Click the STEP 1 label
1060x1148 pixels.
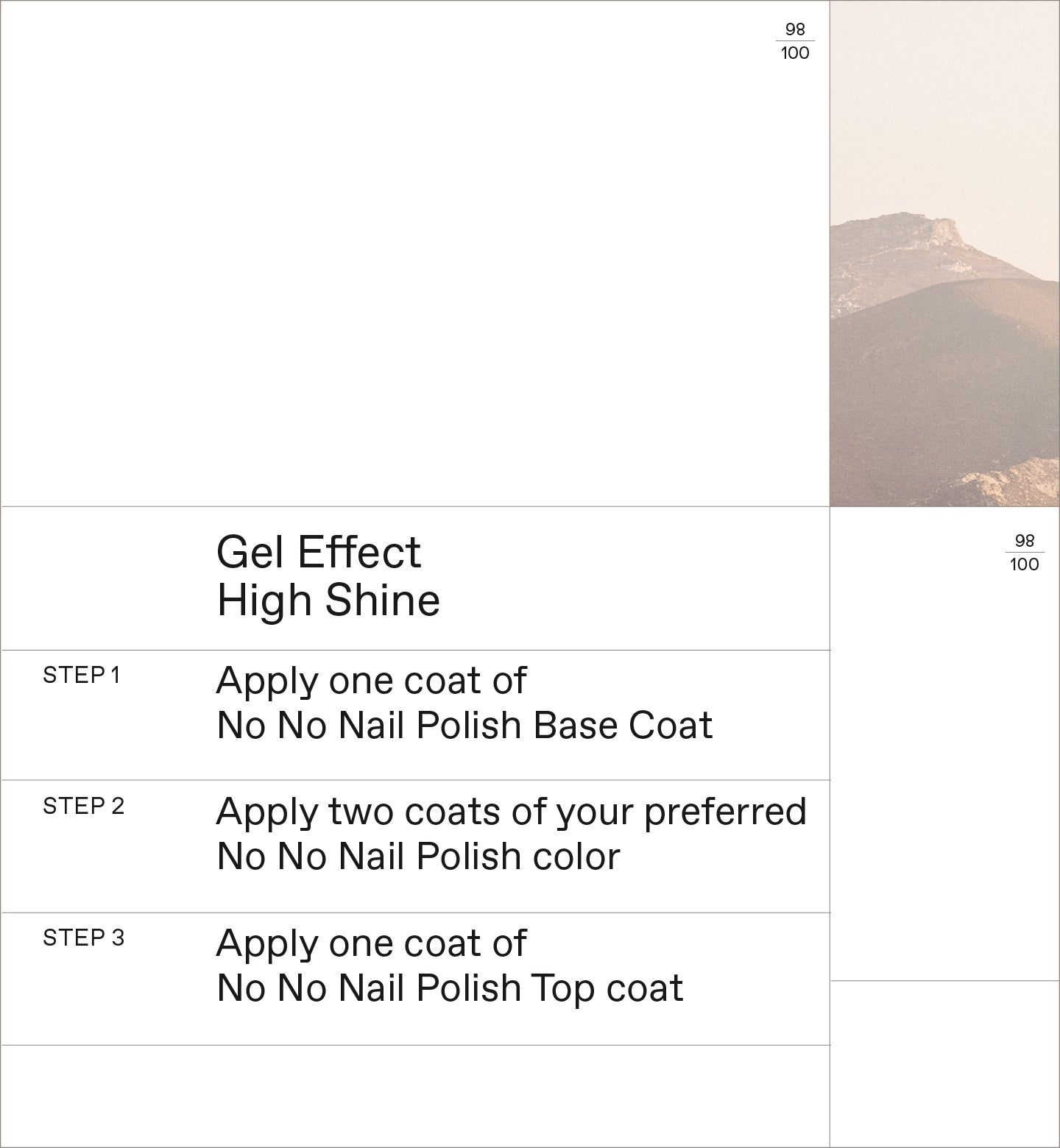pyautogui.click(x=81, y=675)
